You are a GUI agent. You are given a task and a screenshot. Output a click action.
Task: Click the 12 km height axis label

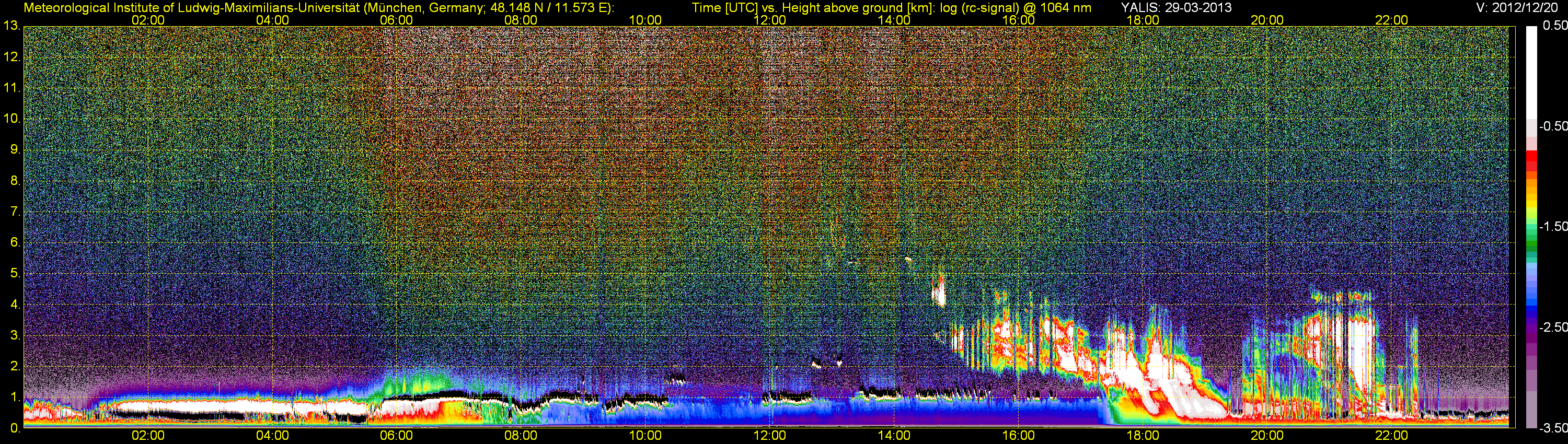(x=11, y=57)
